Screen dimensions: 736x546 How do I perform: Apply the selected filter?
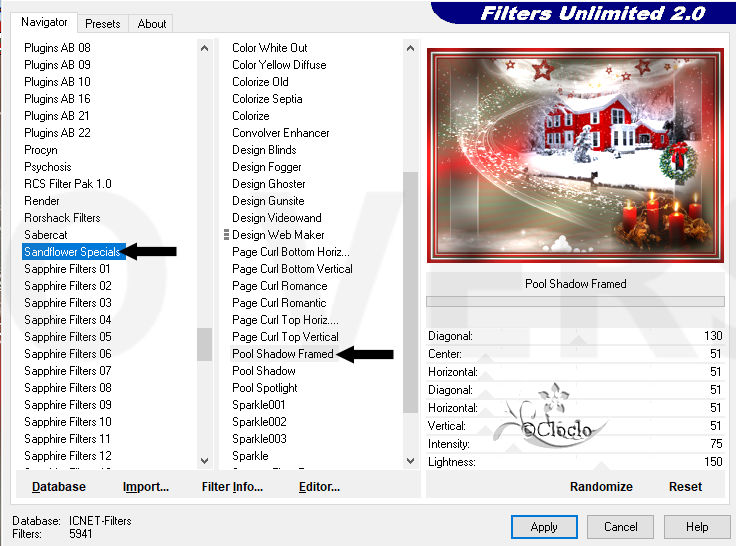pyautogui.click(x=544, y=527)
